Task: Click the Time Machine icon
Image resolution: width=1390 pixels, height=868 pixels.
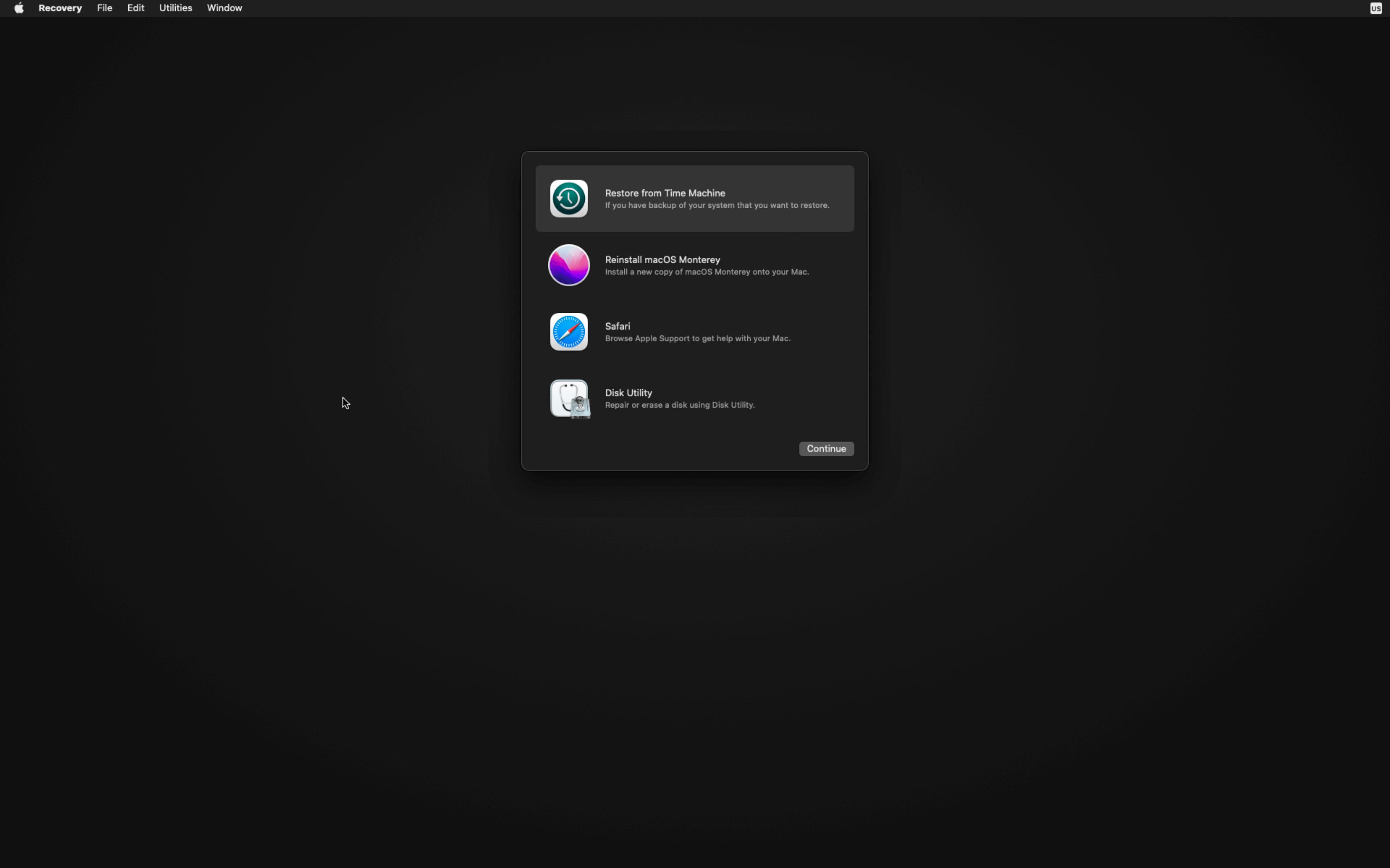Action: [x=568, y=199]
